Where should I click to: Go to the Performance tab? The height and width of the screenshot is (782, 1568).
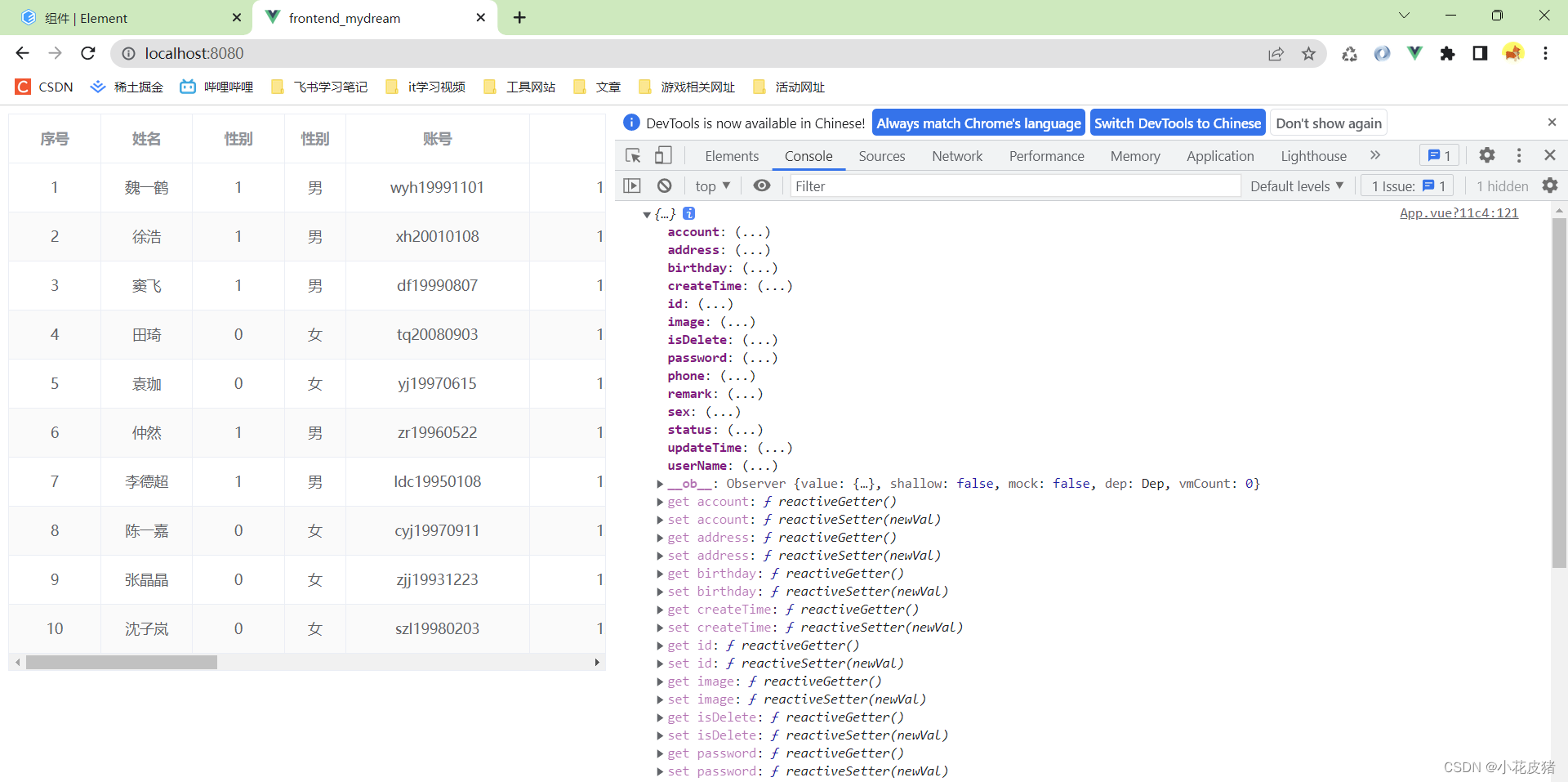1046,156
